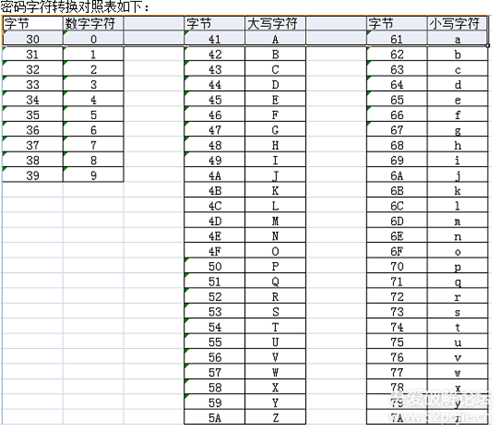The width and height of the screenshot is (500, 432).
Task: Select the byte cell 77
Action: pos(397,372)
